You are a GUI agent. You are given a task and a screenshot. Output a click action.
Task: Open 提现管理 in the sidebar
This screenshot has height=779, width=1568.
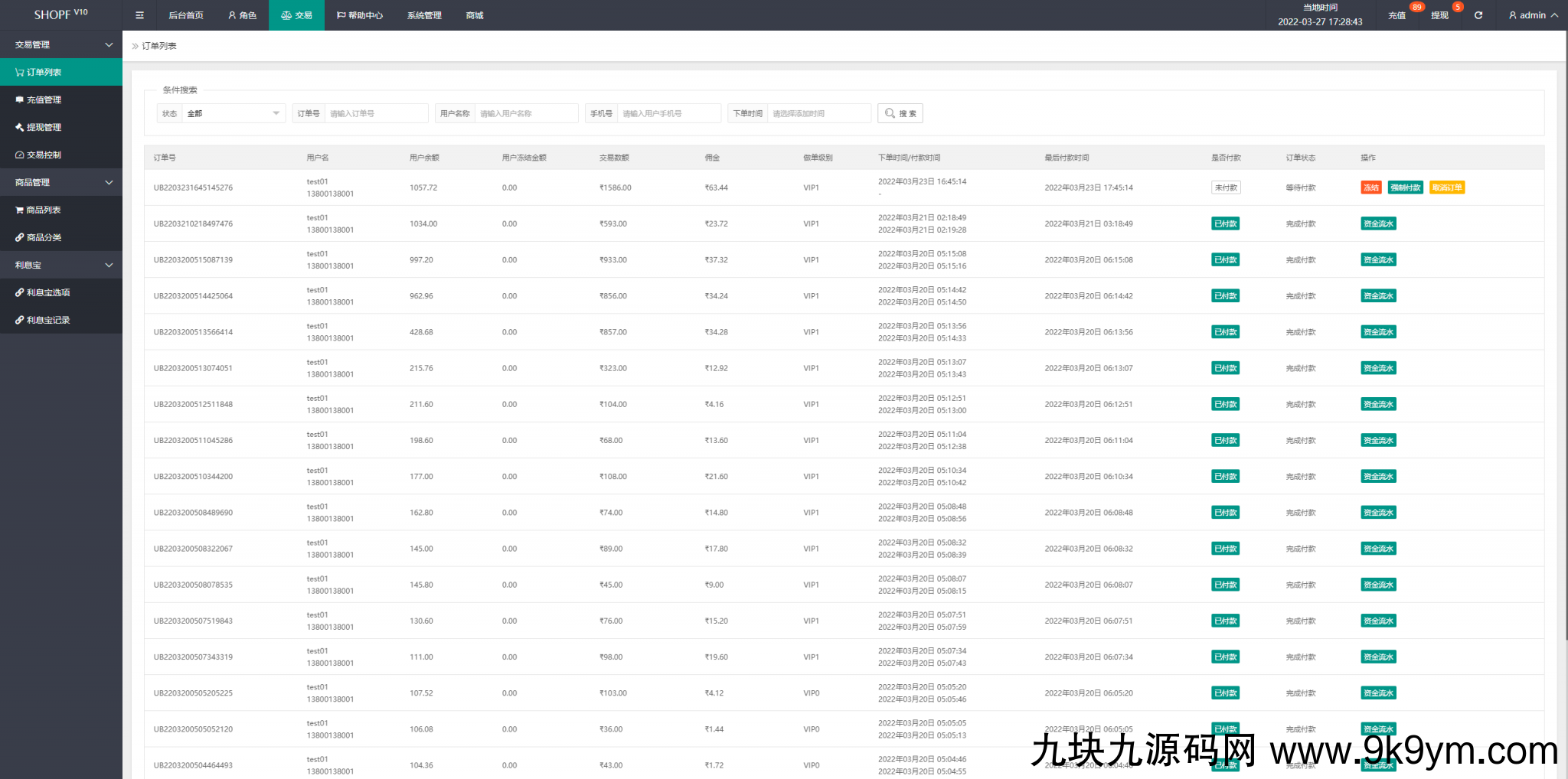[x=44, y=127]
